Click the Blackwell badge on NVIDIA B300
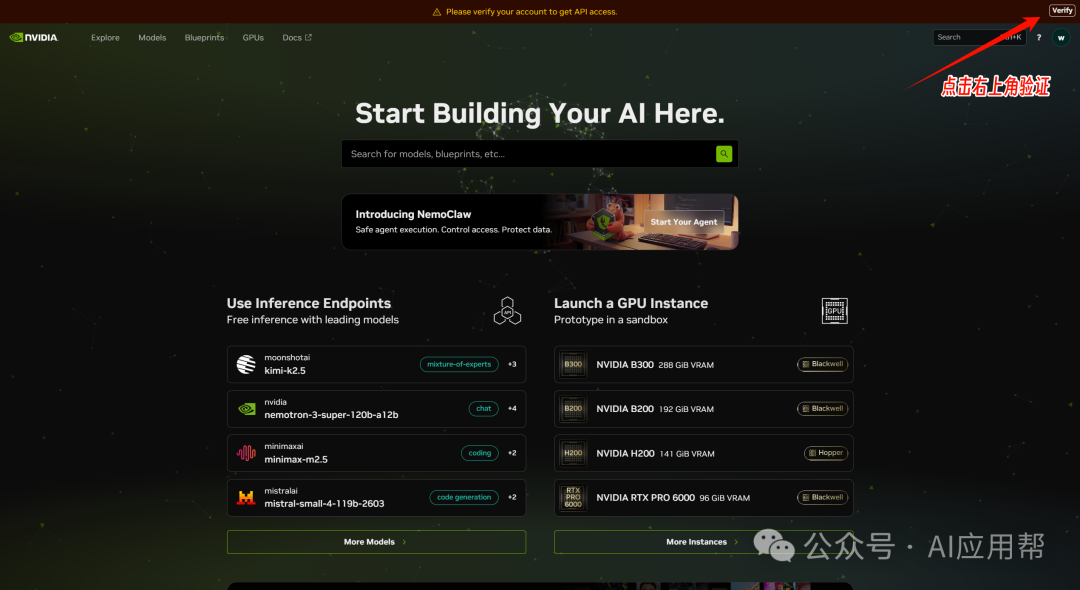The height and width of the screenshot is (590, 1080). click(x=822, y=364)
